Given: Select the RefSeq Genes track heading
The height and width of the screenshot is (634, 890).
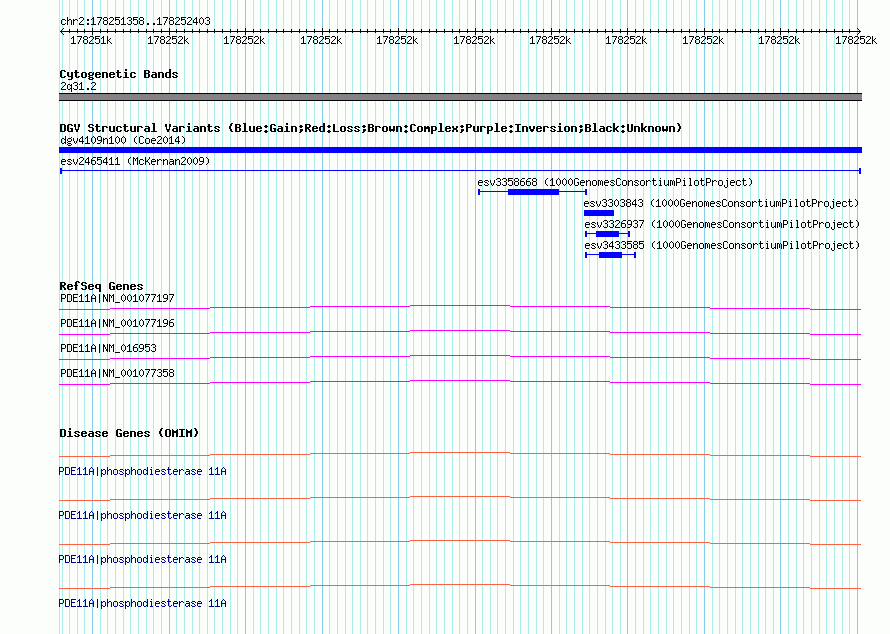Looking at the screenshot, I should pyautogui.click(x=102, y=286).
